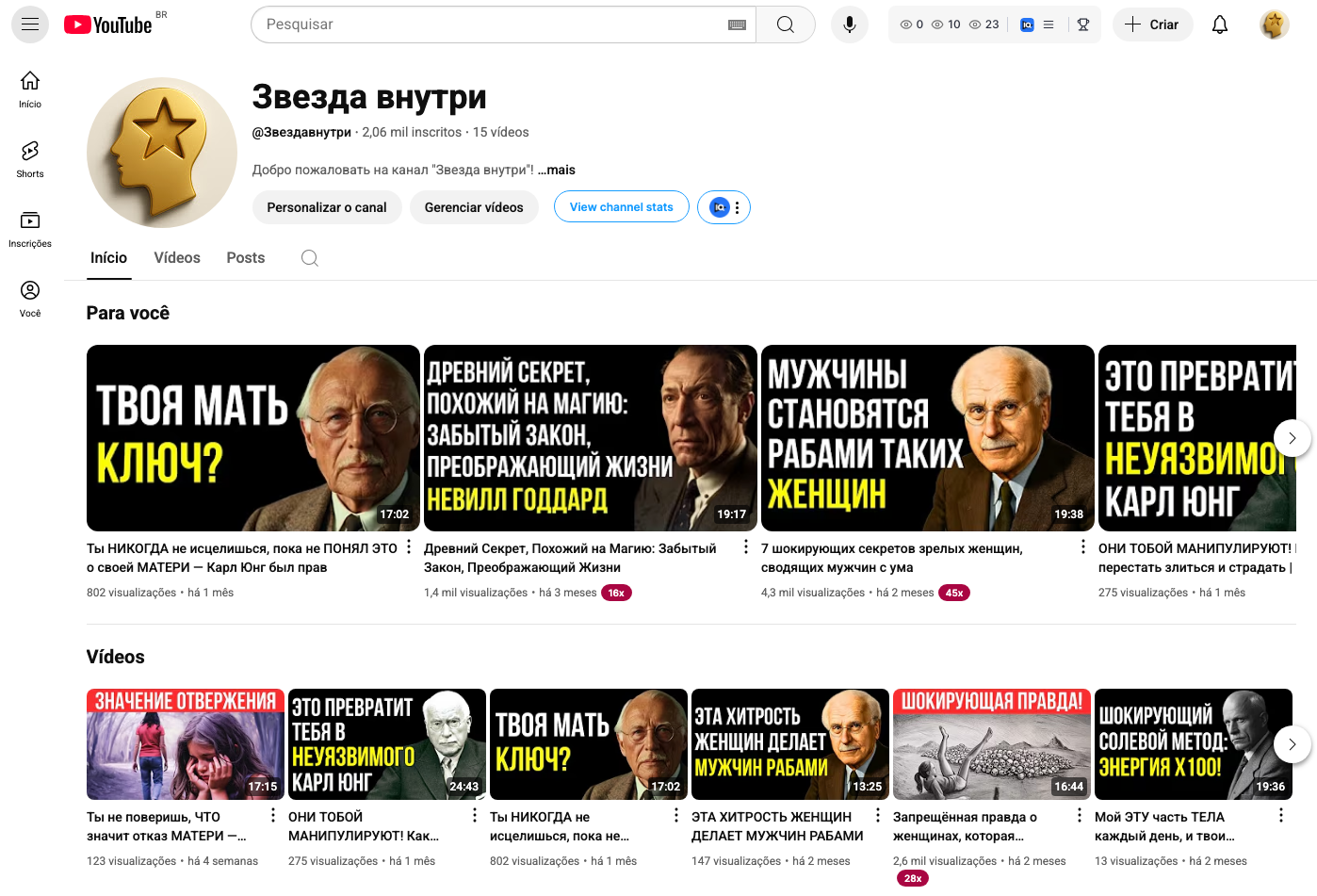
Task: Click the channel search magnifier icon
Action: (x=309, y=258)
